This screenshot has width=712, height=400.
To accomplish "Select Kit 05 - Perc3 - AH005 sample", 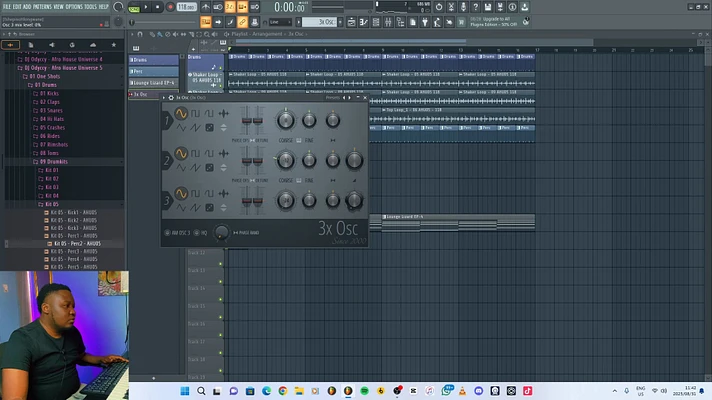I will (74, 251).
